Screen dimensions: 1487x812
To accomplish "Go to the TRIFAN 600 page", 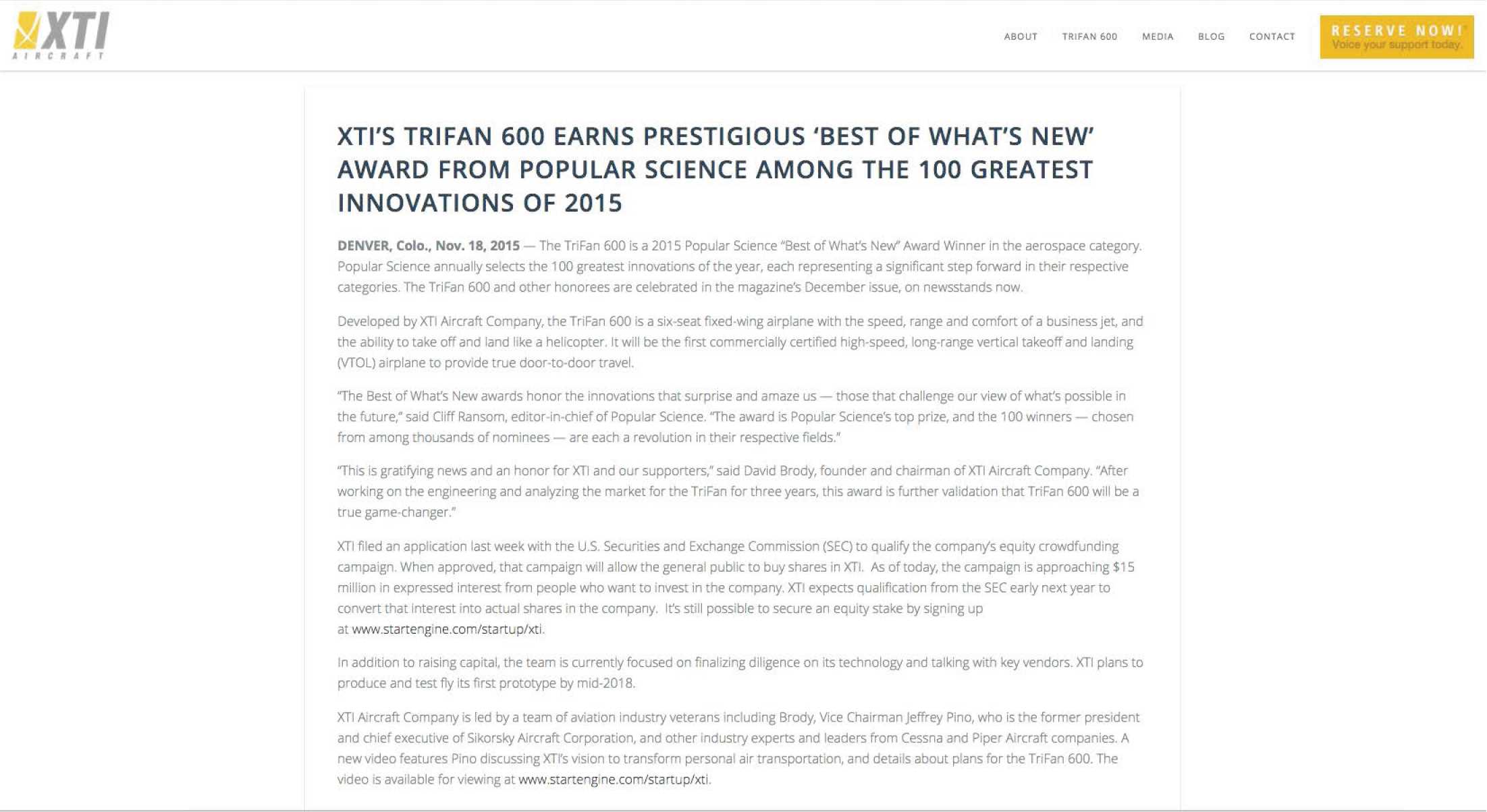I will (x=1089, y=36).
